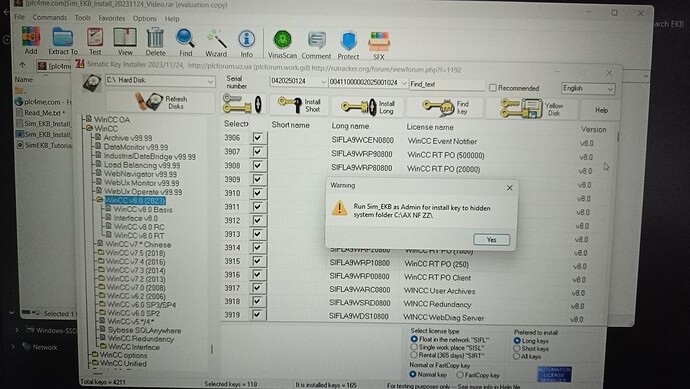Screen dimensions: 690x389
Task: Select Normal key radio option
Action: click(413, 374)
